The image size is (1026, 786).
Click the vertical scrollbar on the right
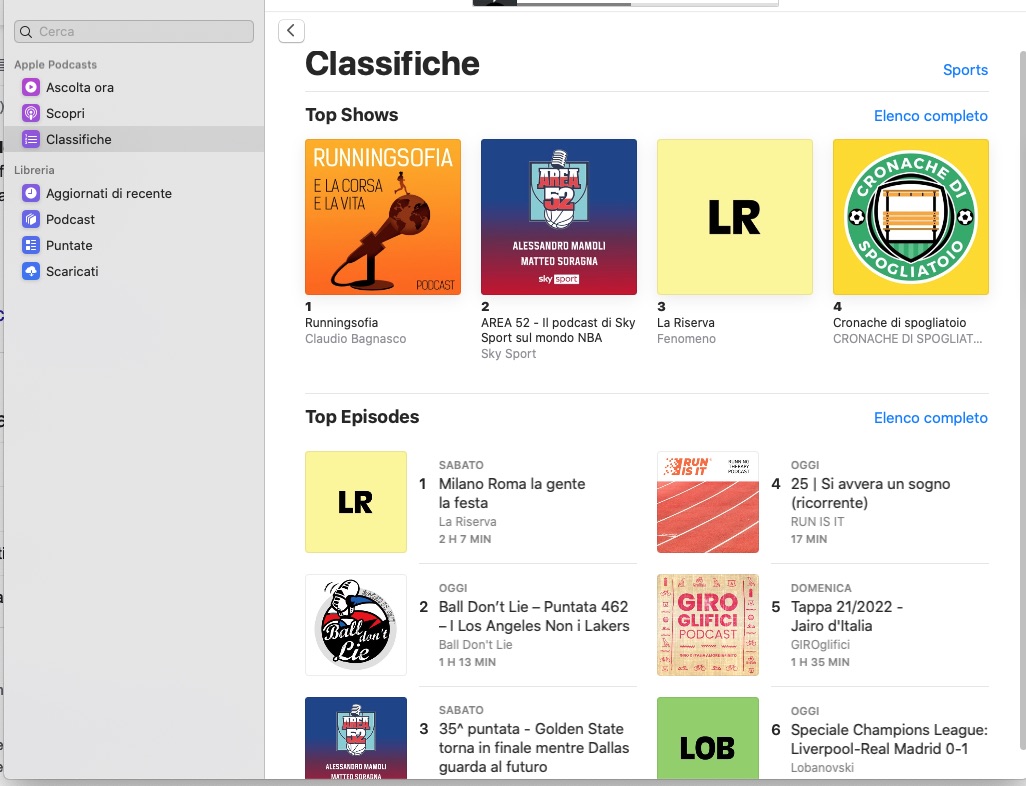point(1023,399)
